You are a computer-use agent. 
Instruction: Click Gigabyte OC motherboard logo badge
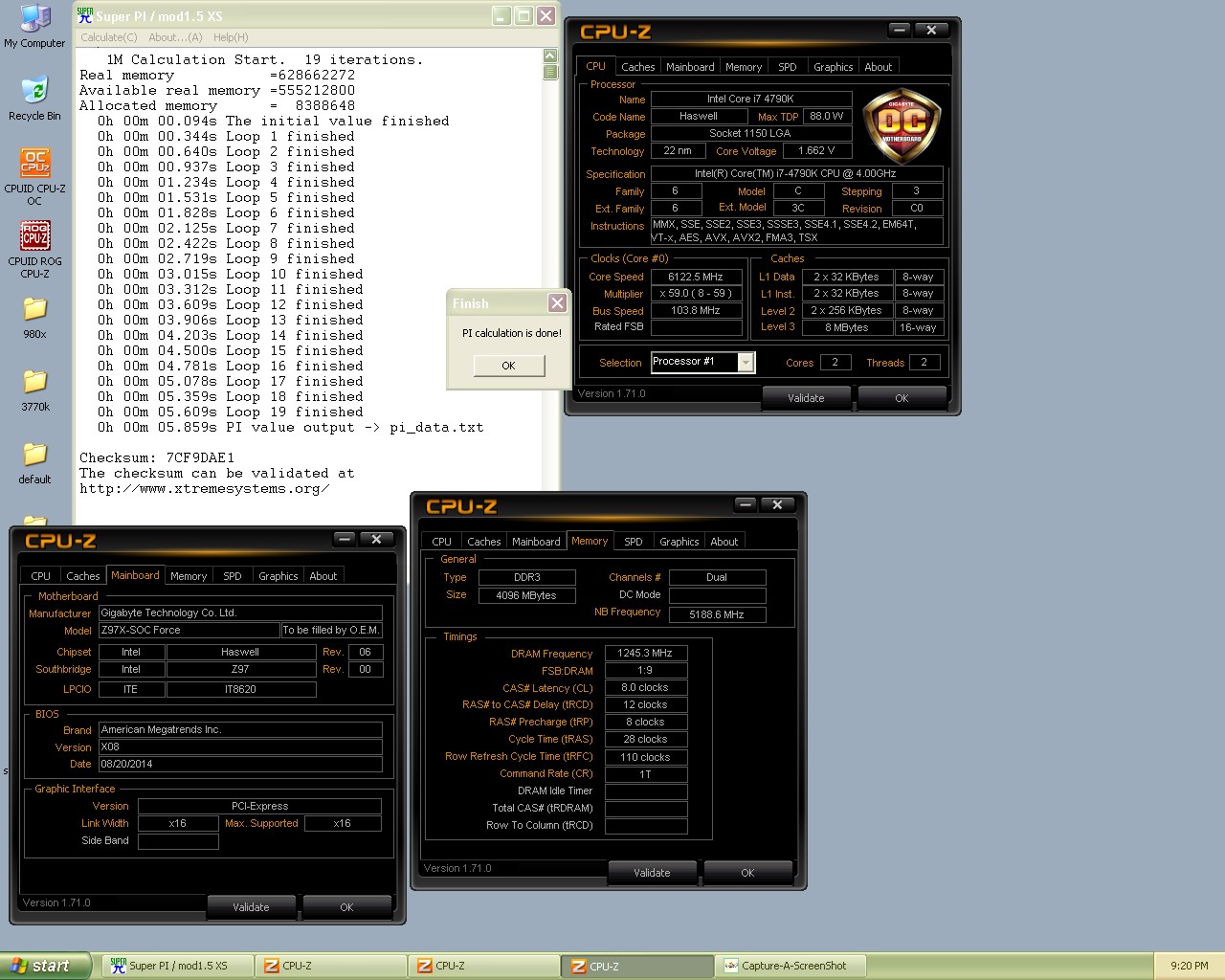[x=902, y=125]
